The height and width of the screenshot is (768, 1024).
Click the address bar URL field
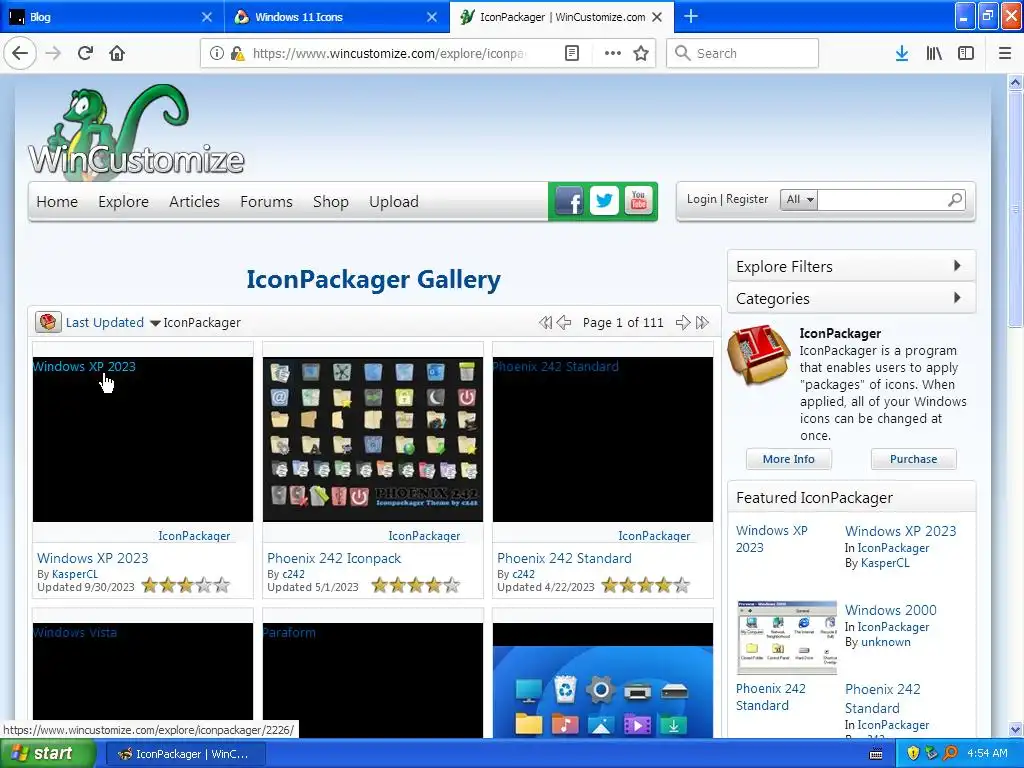[x=390, y=54]
